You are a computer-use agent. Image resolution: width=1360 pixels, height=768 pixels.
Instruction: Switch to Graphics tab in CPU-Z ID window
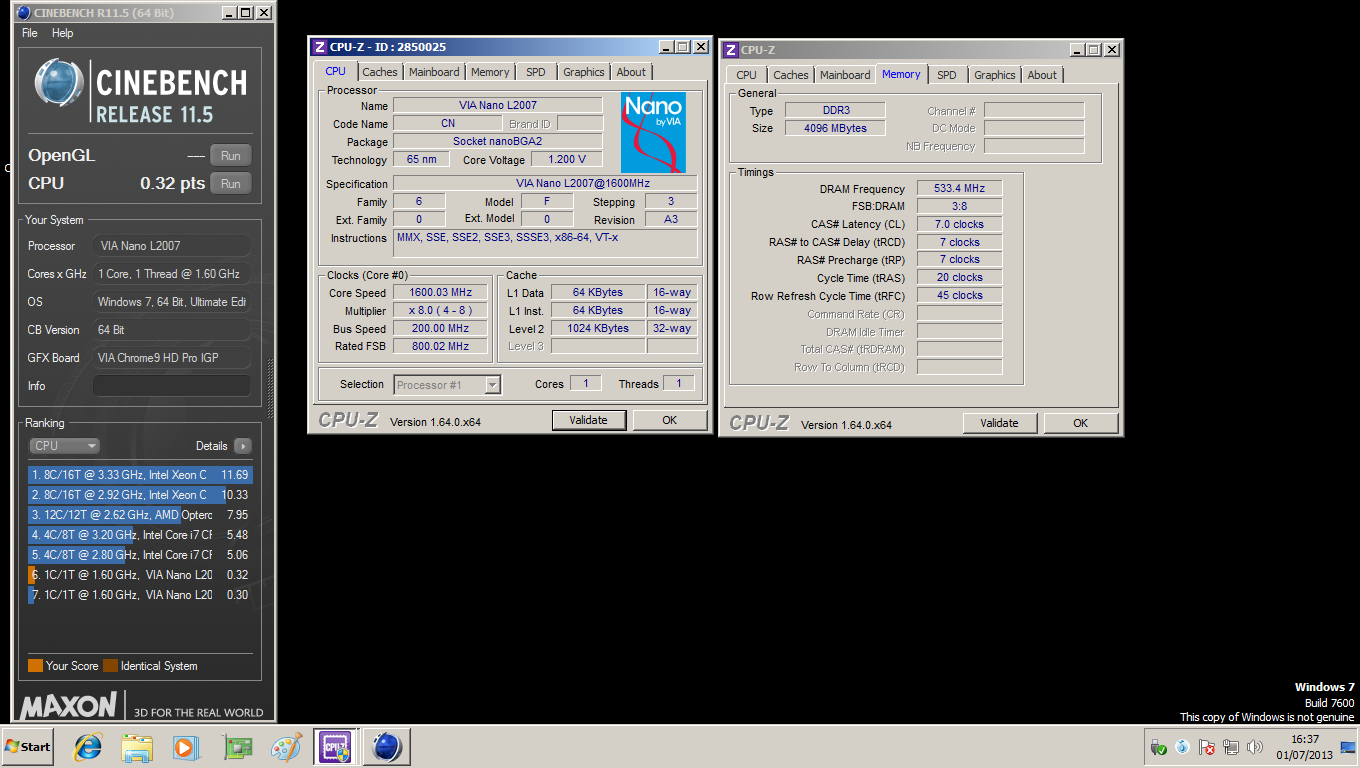[584, 72]
